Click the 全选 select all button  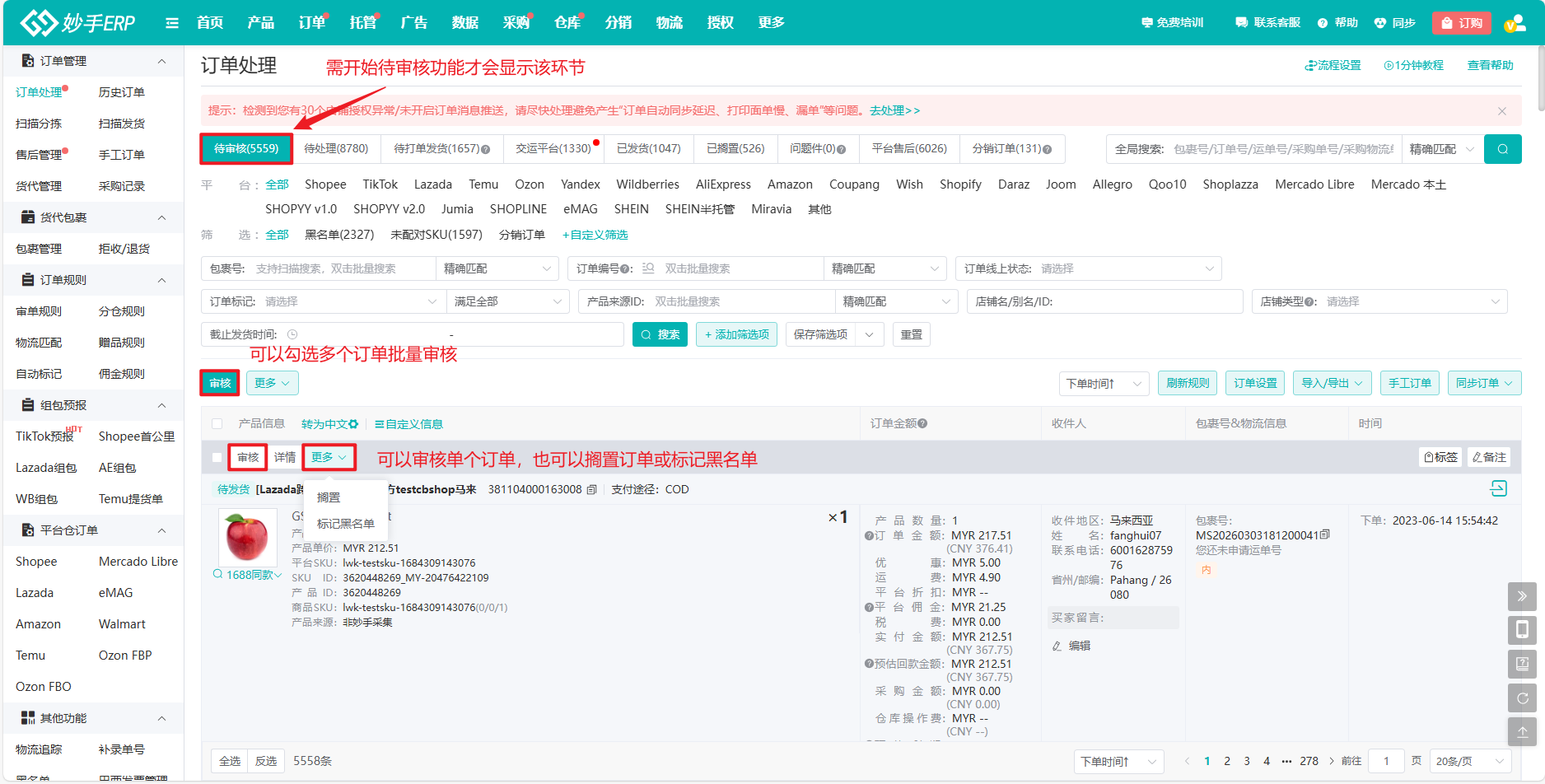click(x=230, y=761)
